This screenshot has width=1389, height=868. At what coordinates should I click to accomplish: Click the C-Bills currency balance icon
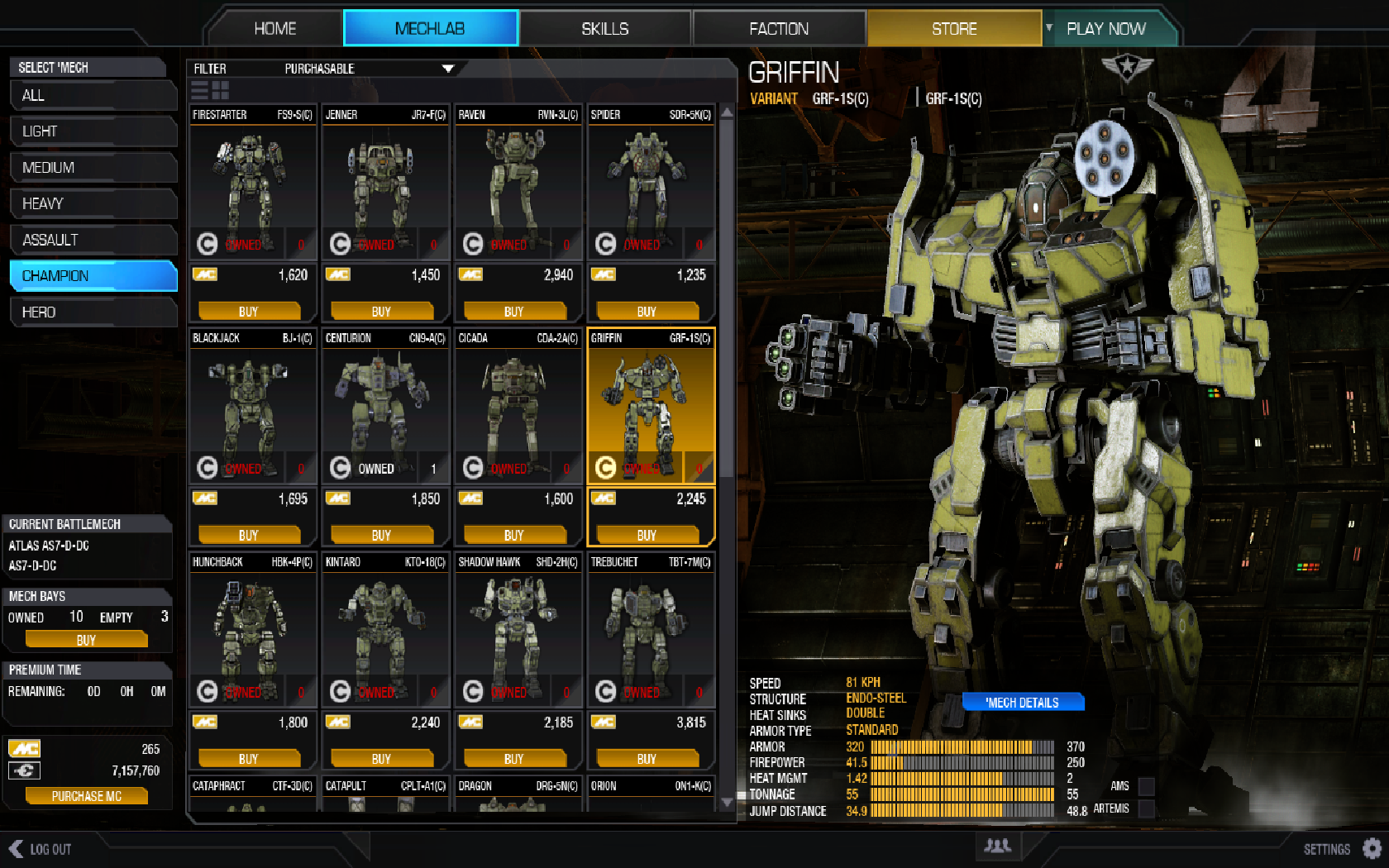(x=24, y=770)
